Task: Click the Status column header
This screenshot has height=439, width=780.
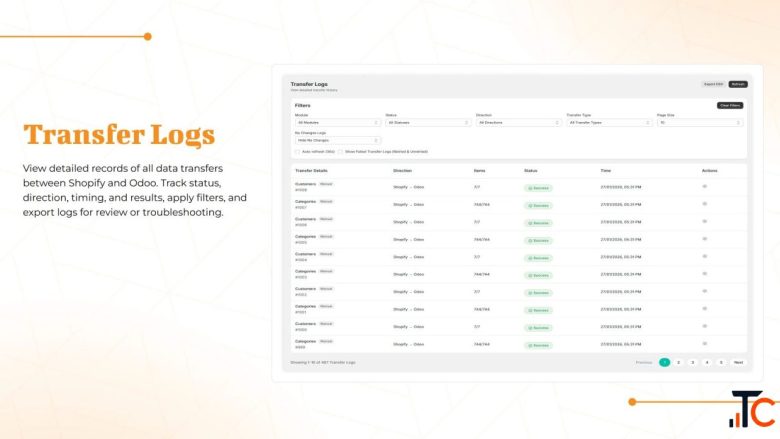Action: (x=530, y=171)
